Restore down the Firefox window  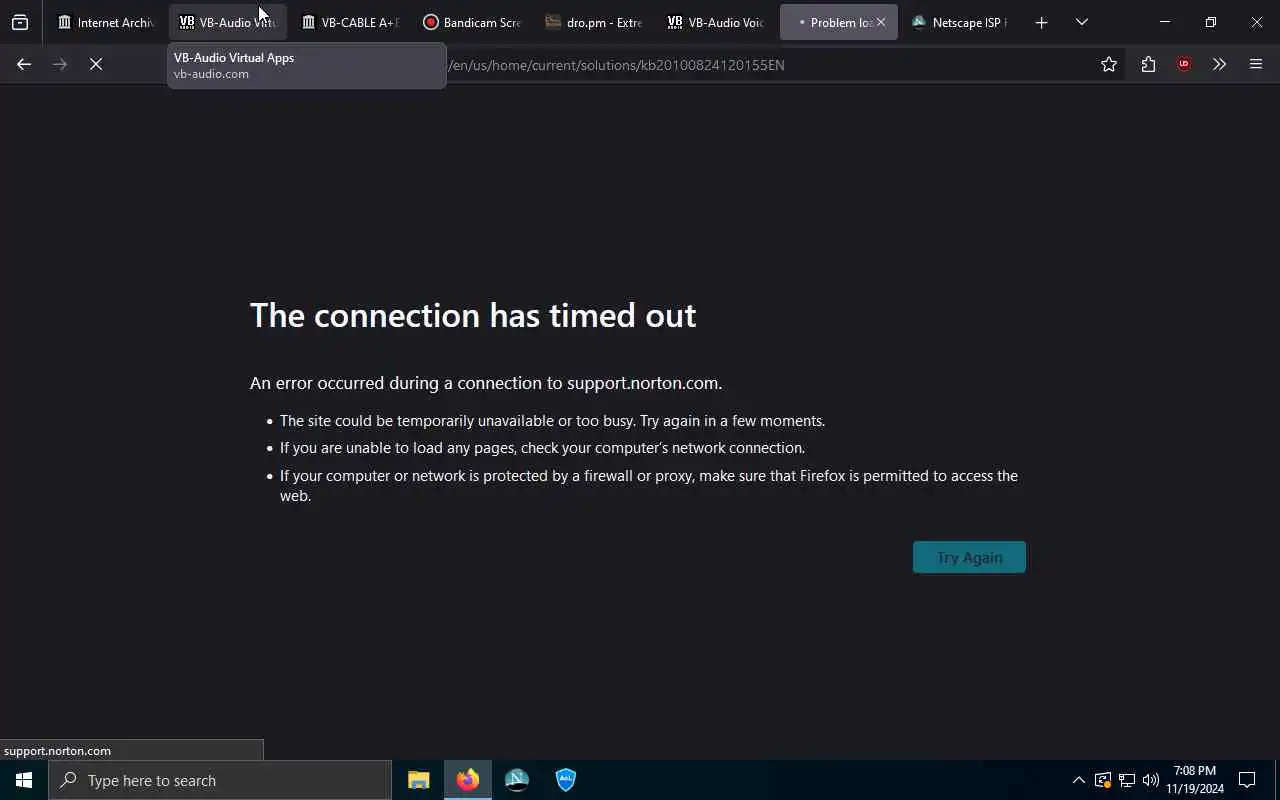click(1211, 22)
